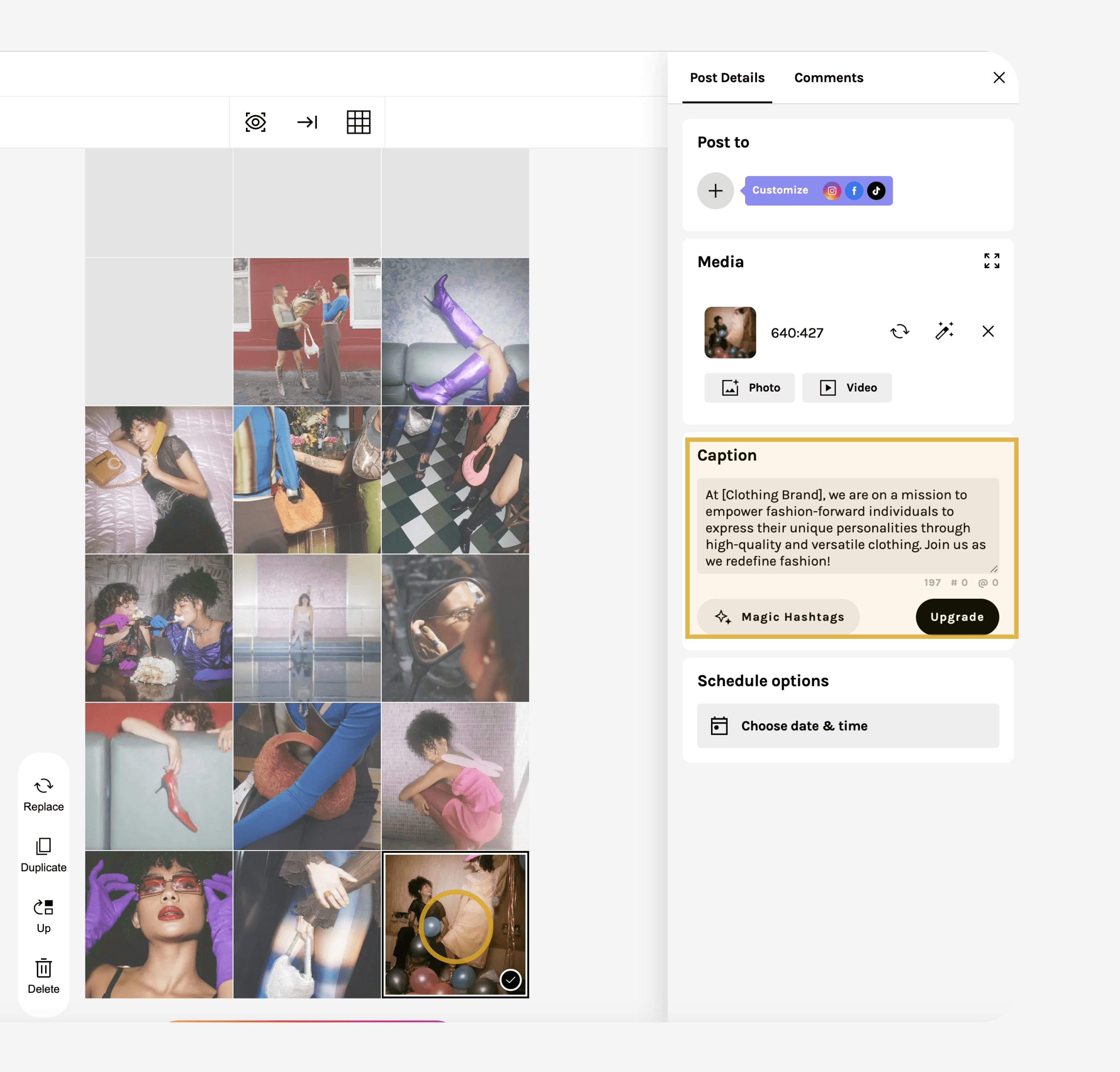Expand the Media section to fullscreen
The image size is (1120, 1072).
pyautogui.click(x=991, y=261)
